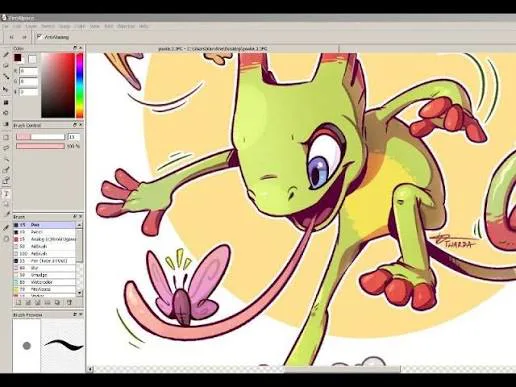Image resolution: width=516 pixels, height=387 pixels.
Task: Click brush list scroll down arrow
Action: click(x=79, y=293)
